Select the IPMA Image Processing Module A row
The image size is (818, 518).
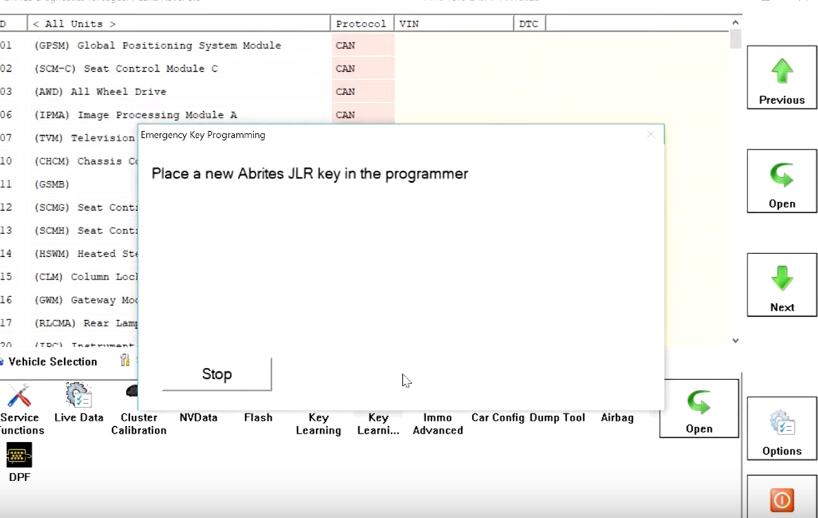pyautogui.click(x=365, y=114)
